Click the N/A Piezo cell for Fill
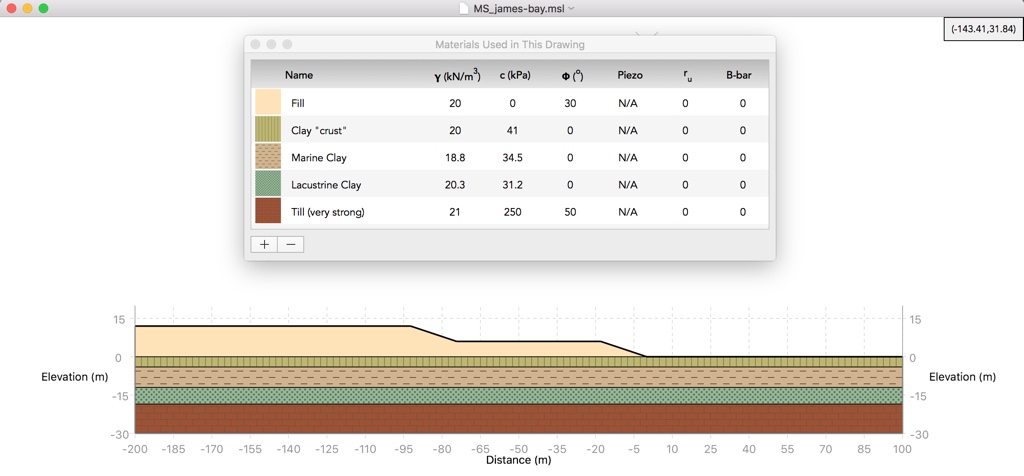 click(628, 103)
